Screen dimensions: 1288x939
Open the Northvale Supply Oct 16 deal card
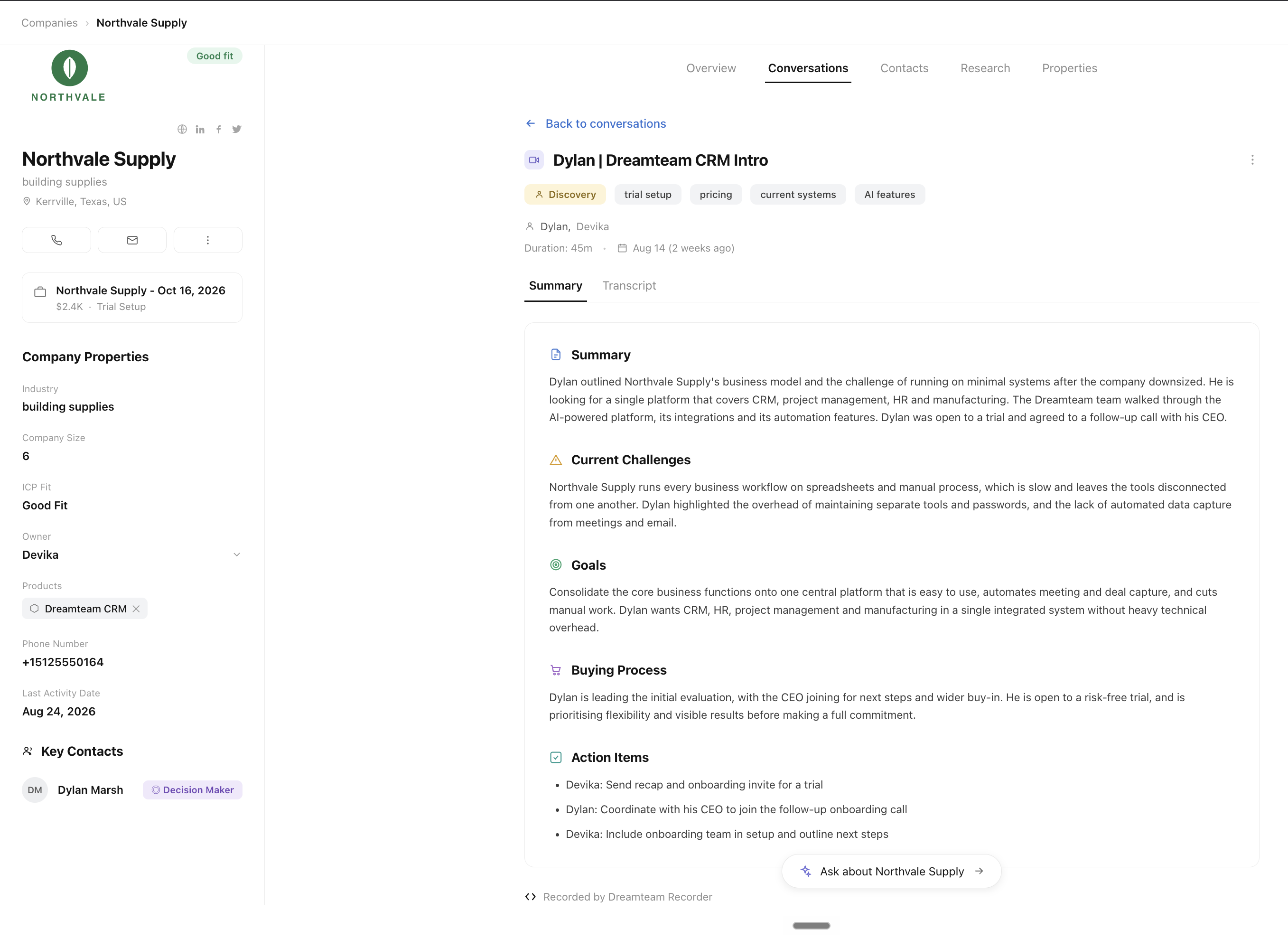[x=132, y=298]
